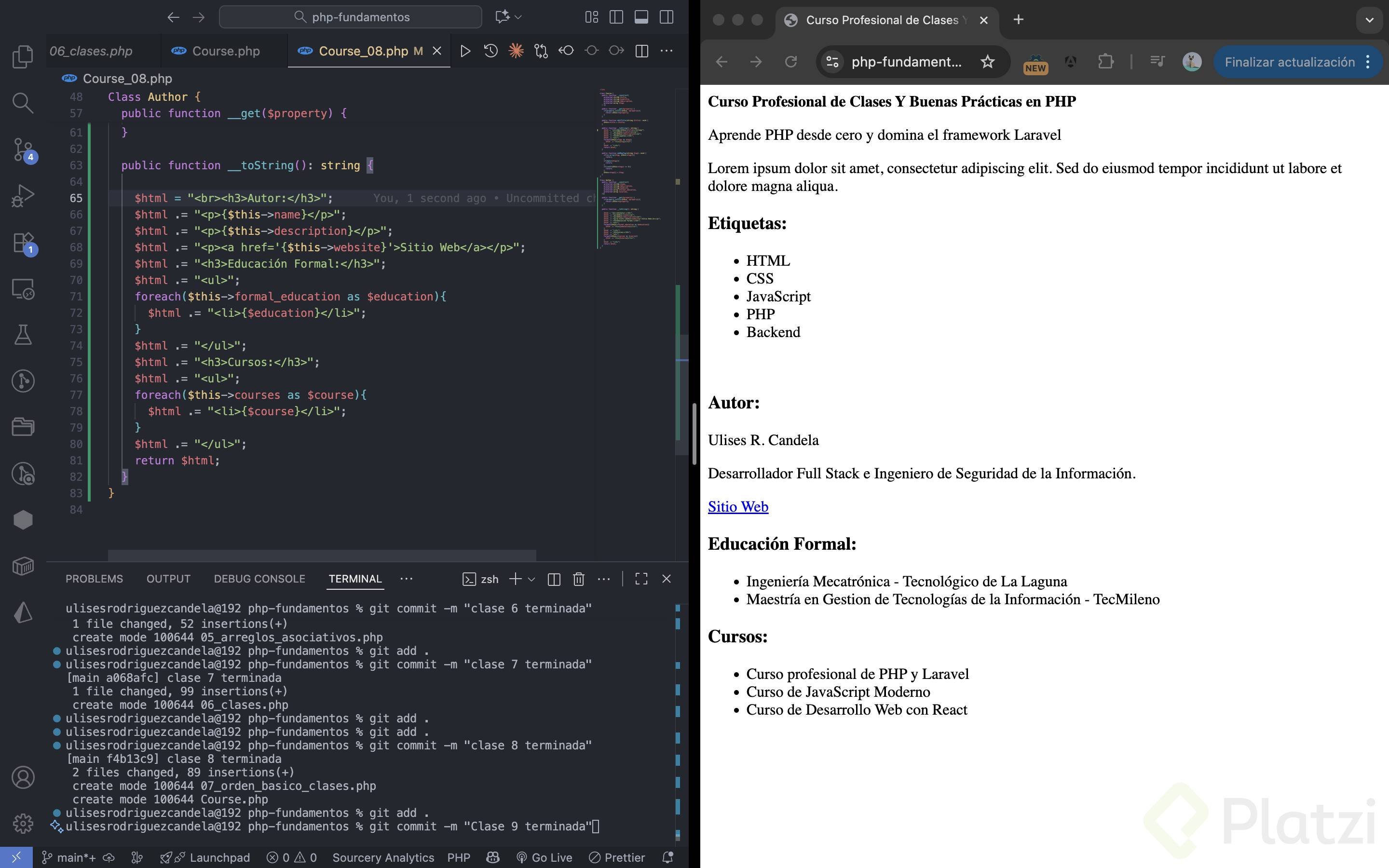Open Run and Debug view
Image resolution: width=1389 pixels, height=868 pixels.
22,196
